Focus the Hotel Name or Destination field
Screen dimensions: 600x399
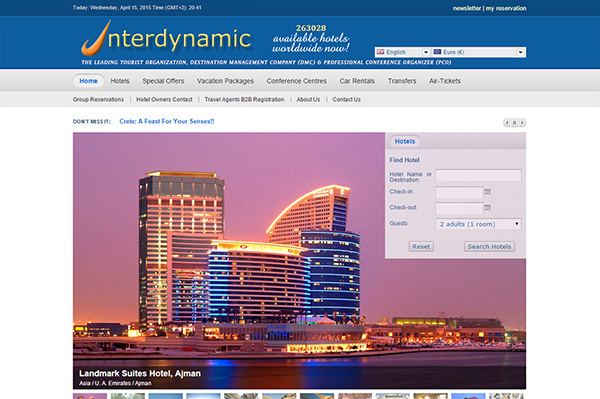pos(478,176)
